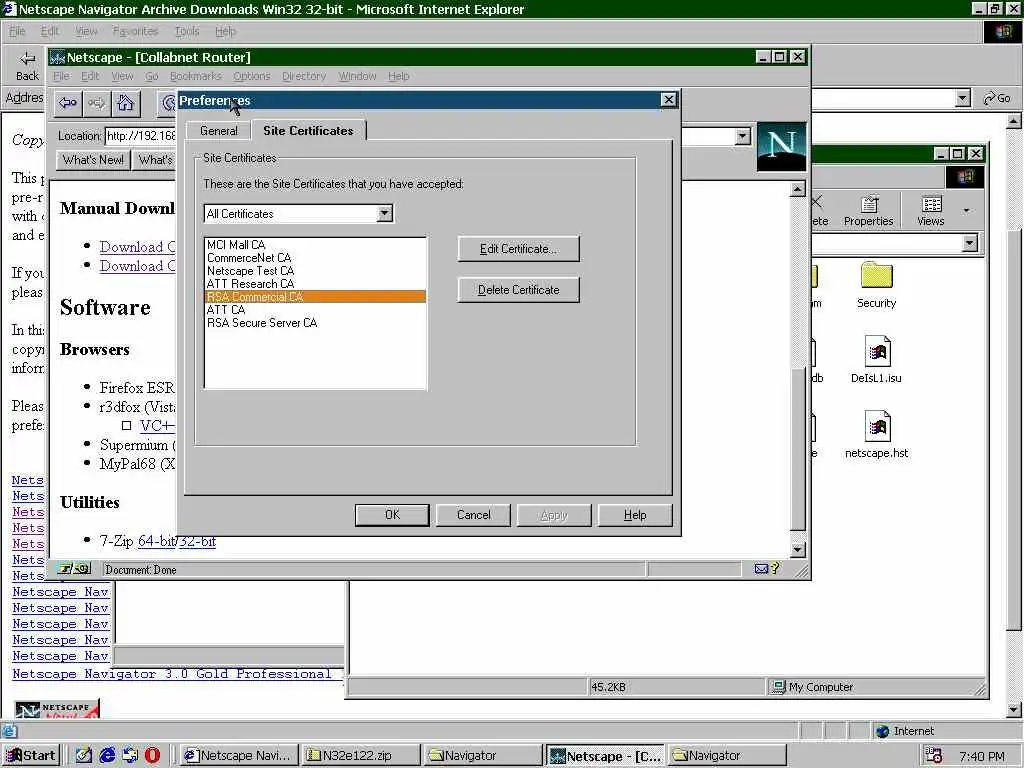
Task: Launch Internet Explorer from quick launch
Action: (x=107, y=756)
